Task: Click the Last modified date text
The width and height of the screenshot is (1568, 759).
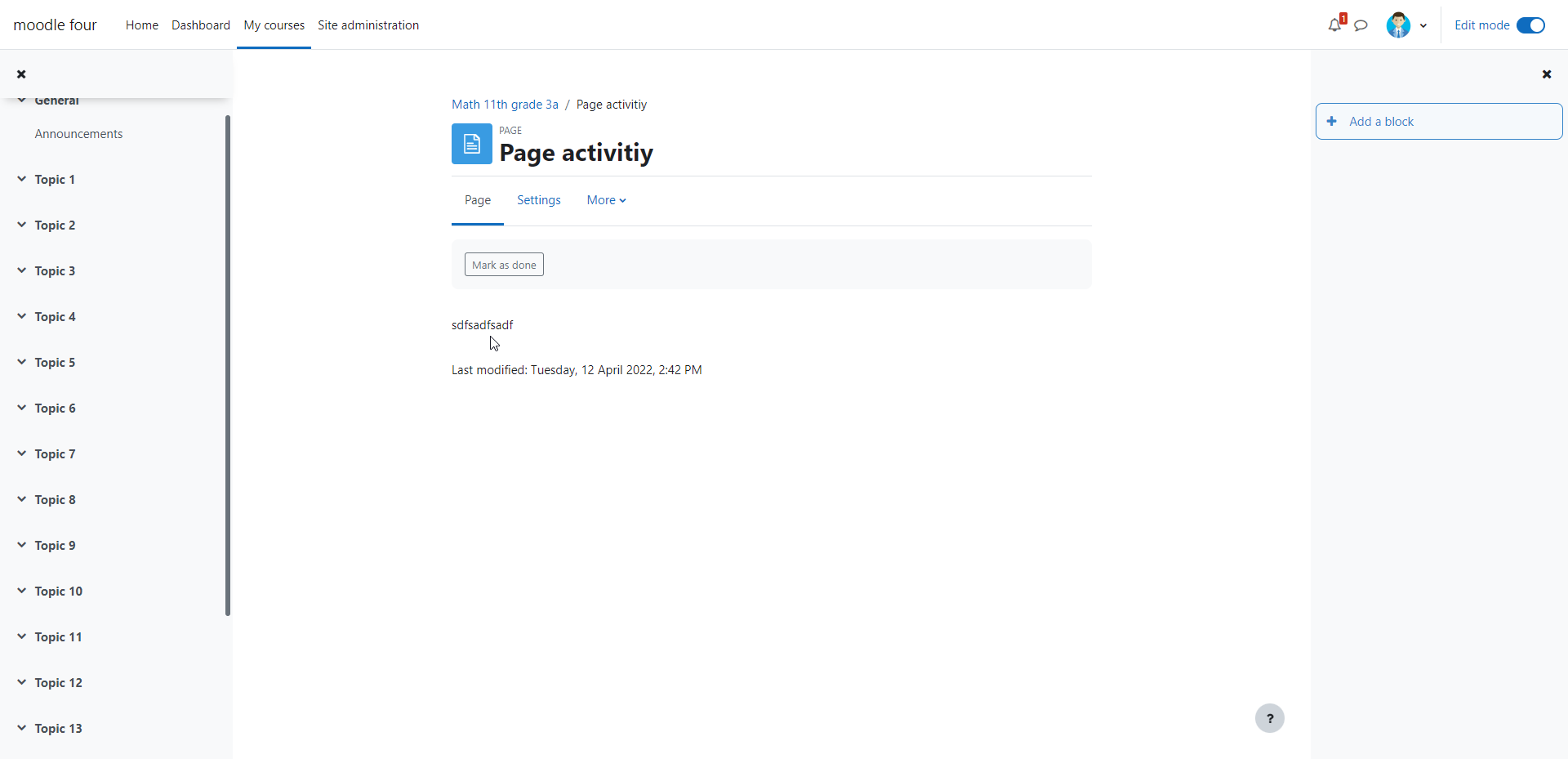Action: tap(577, 370)
